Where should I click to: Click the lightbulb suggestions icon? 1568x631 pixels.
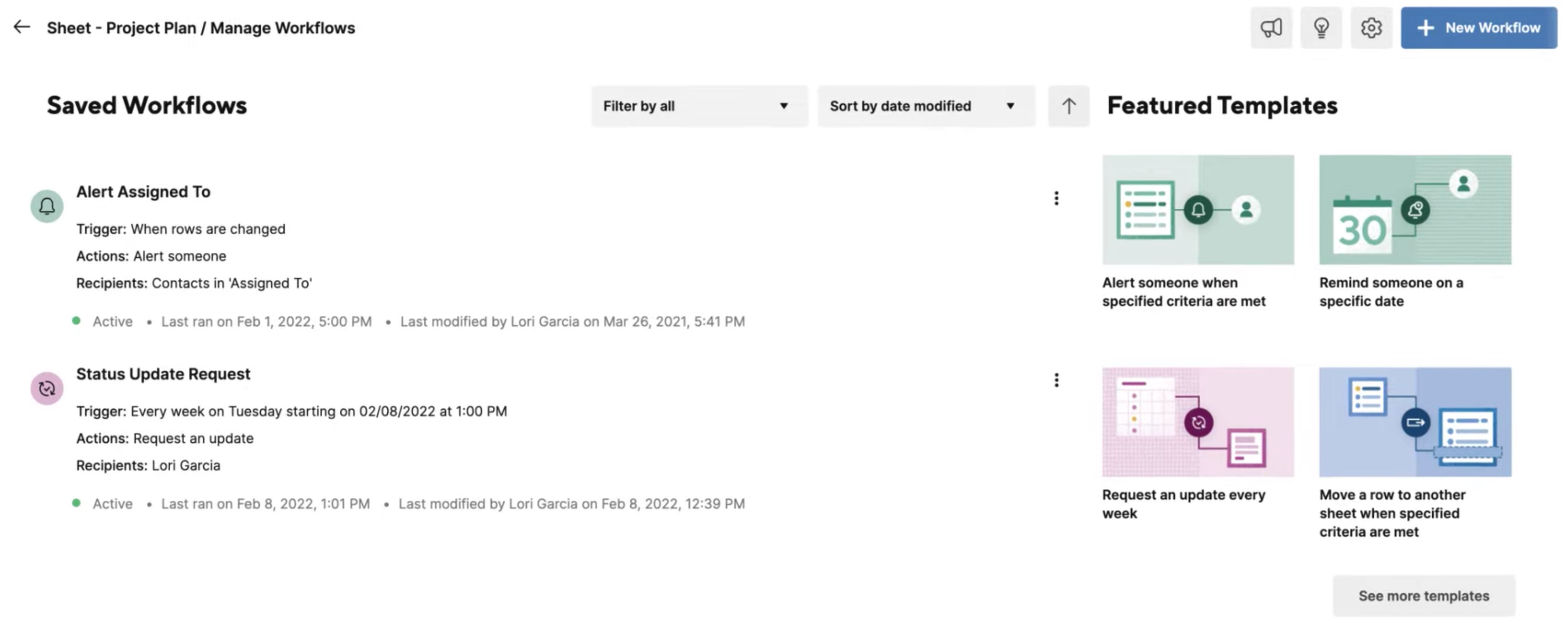1321,27
